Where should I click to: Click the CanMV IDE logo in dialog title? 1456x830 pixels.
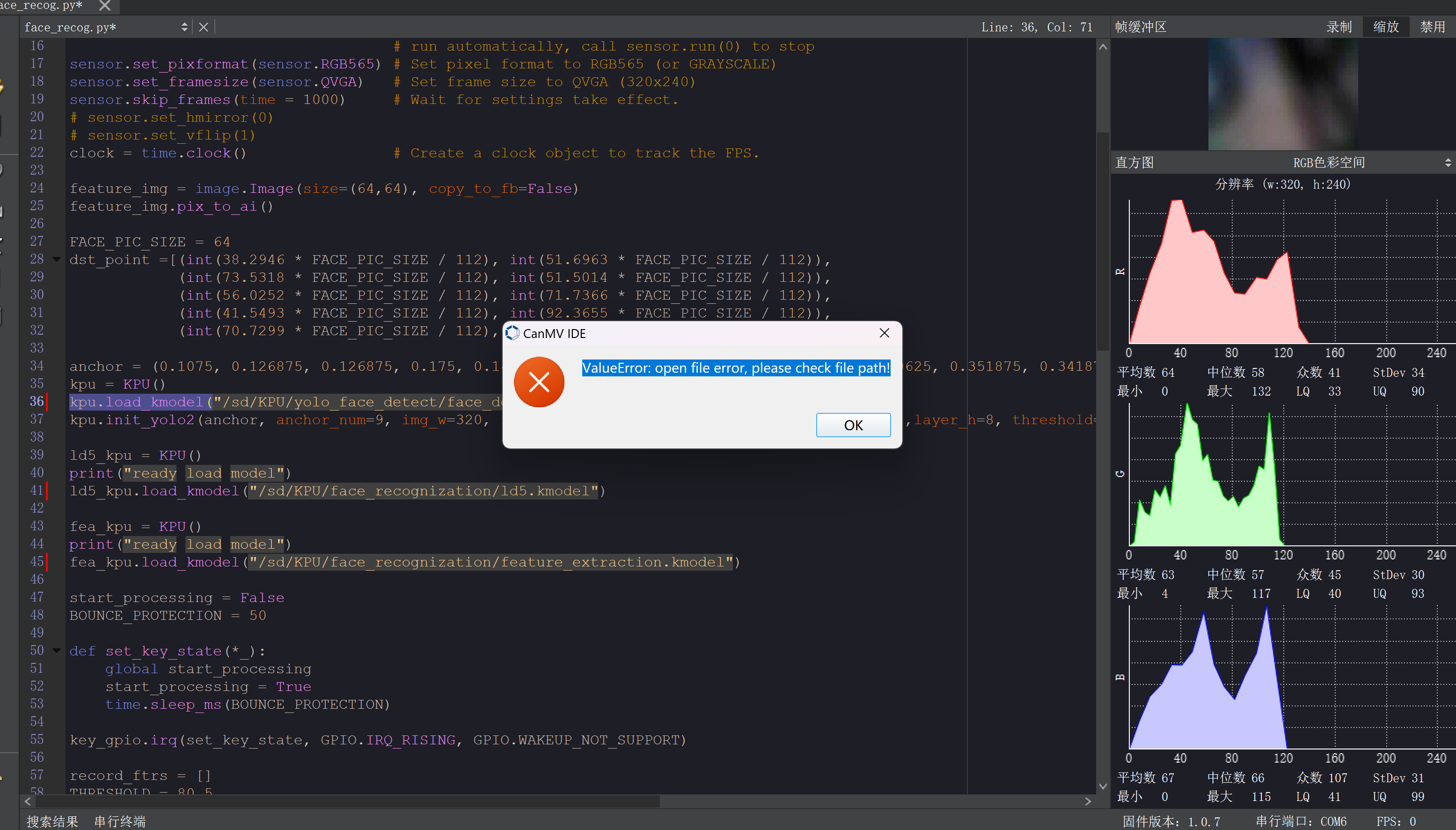(x=512, y=333)
